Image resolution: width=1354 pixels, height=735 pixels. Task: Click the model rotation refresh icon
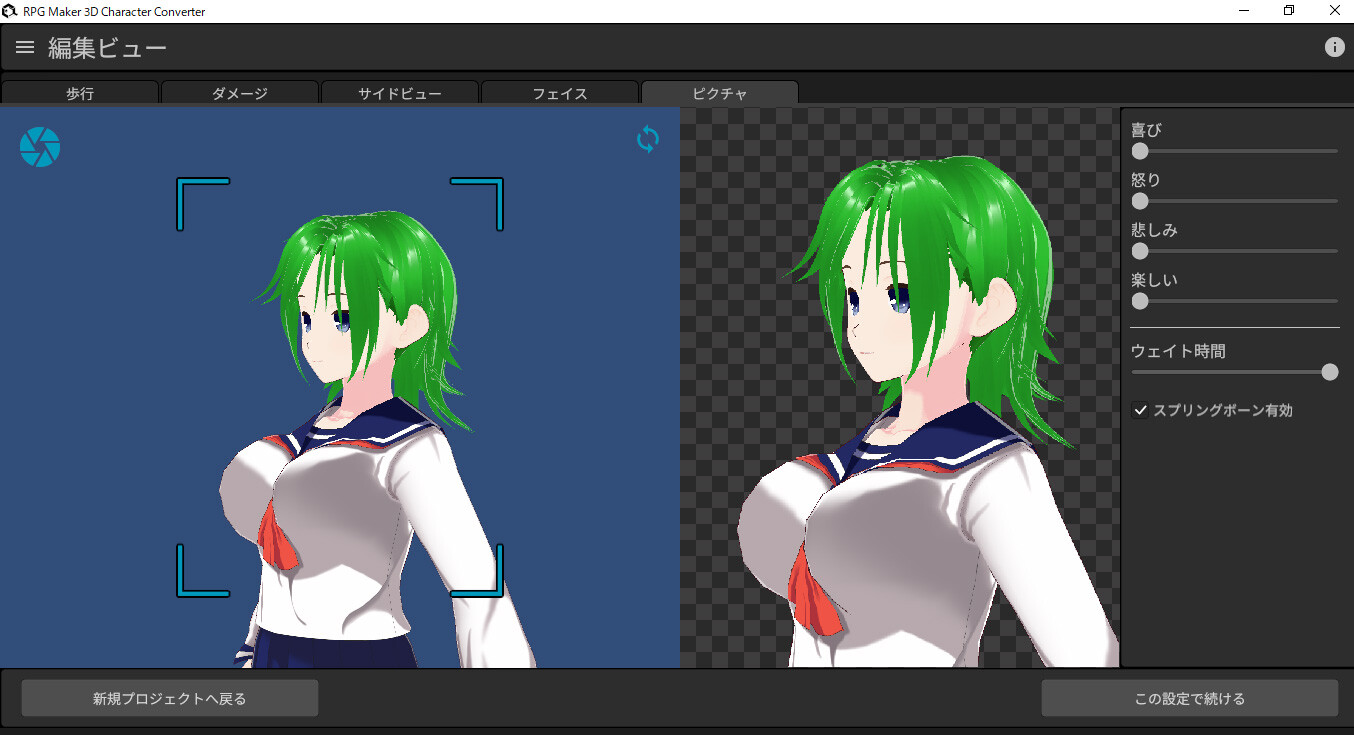coord(647,140)
